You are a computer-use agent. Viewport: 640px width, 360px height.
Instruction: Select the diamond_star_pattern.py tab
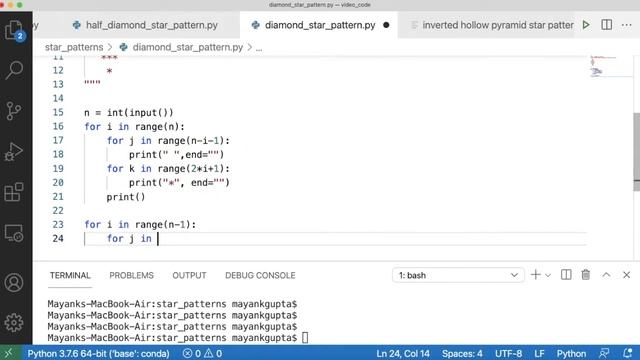click(x=320, y=25)
